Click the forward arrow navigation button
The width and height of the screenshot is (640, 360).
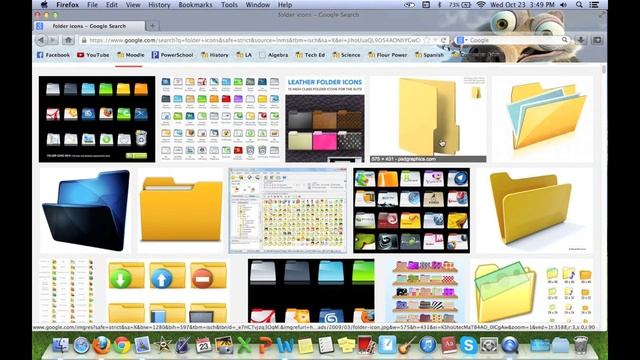point(53,40)
